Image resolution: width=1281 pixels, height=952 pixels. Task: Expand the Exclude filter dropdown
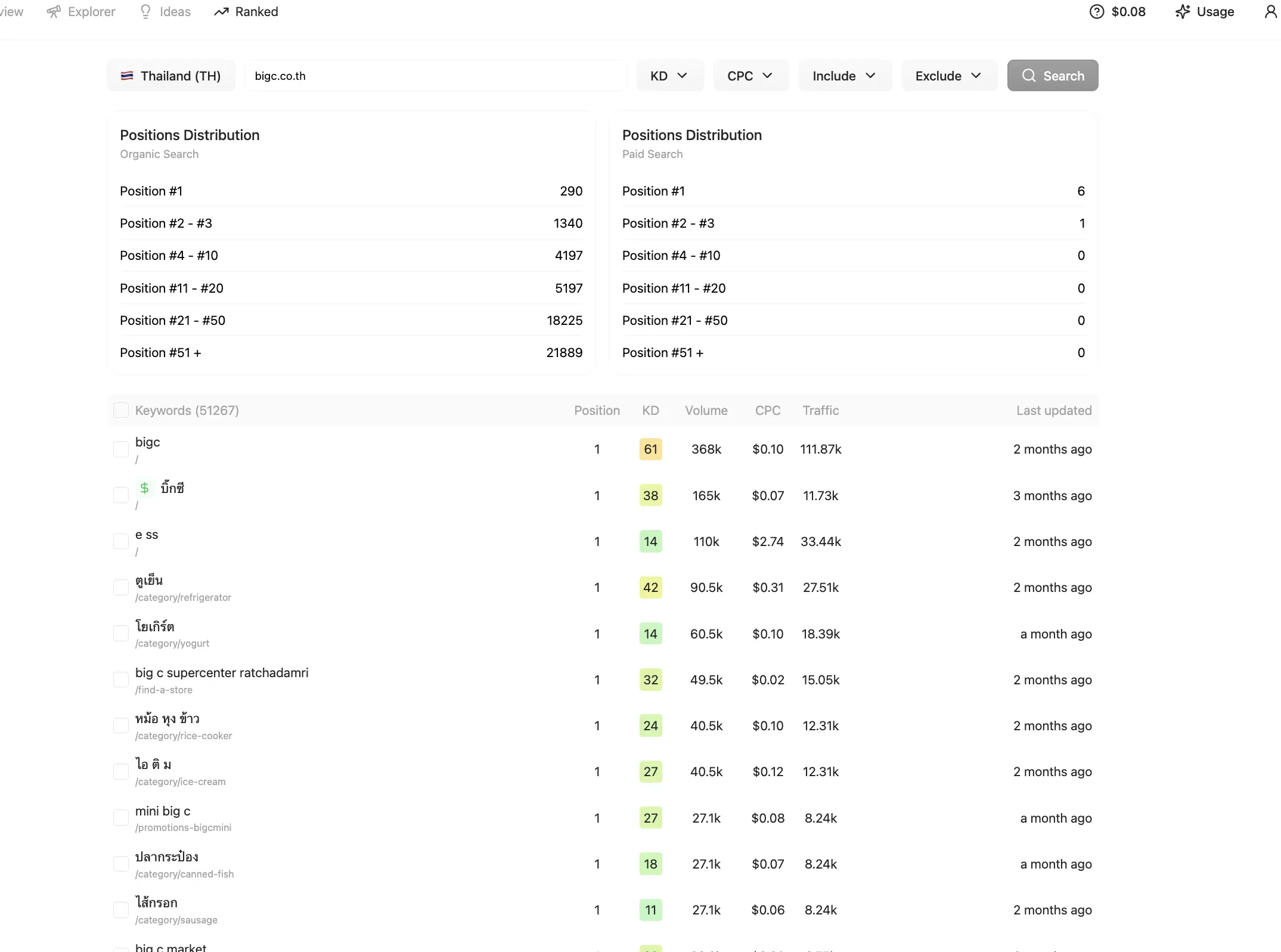point(949,76)
